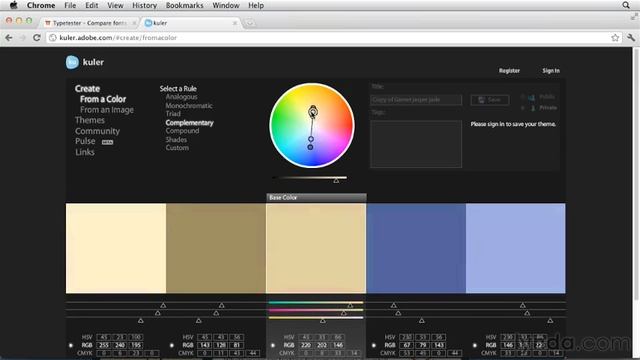Choose the Monochromatic color rule

click(x=189, y=105)
